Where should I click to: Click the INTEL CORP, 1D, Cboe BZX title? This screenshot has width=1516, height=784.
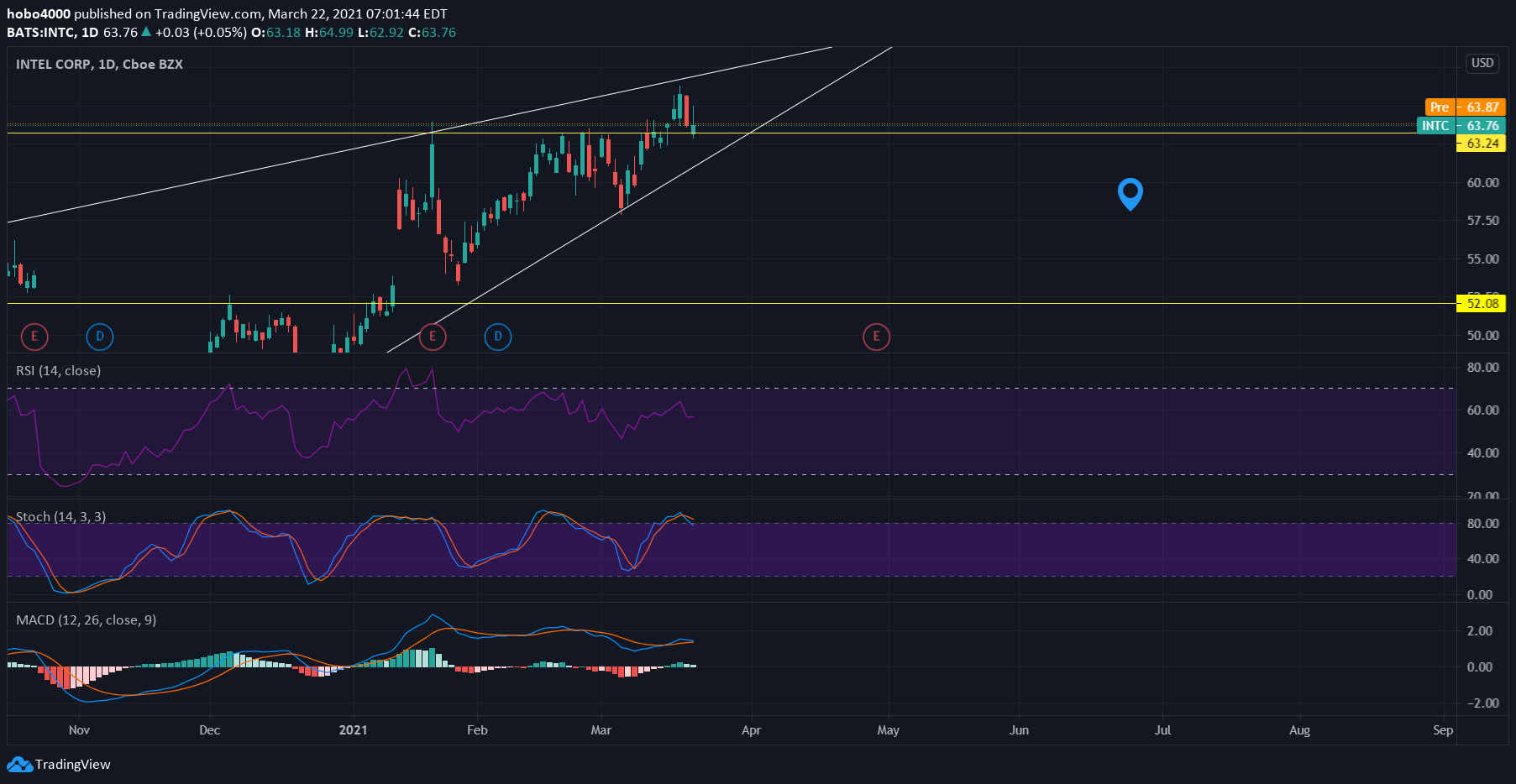[99, 65]
